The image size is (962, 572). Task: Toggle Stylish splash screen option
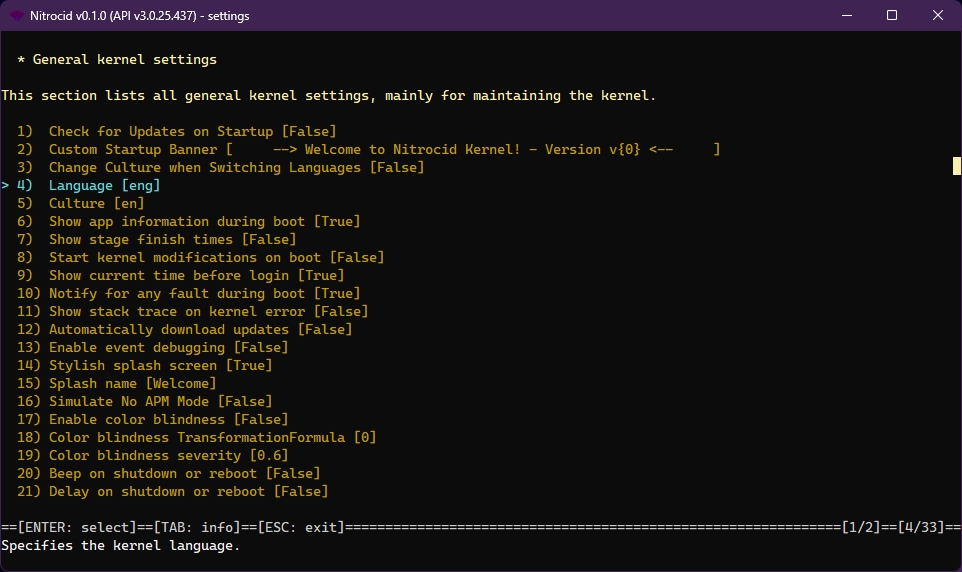[x=160, y=366]
